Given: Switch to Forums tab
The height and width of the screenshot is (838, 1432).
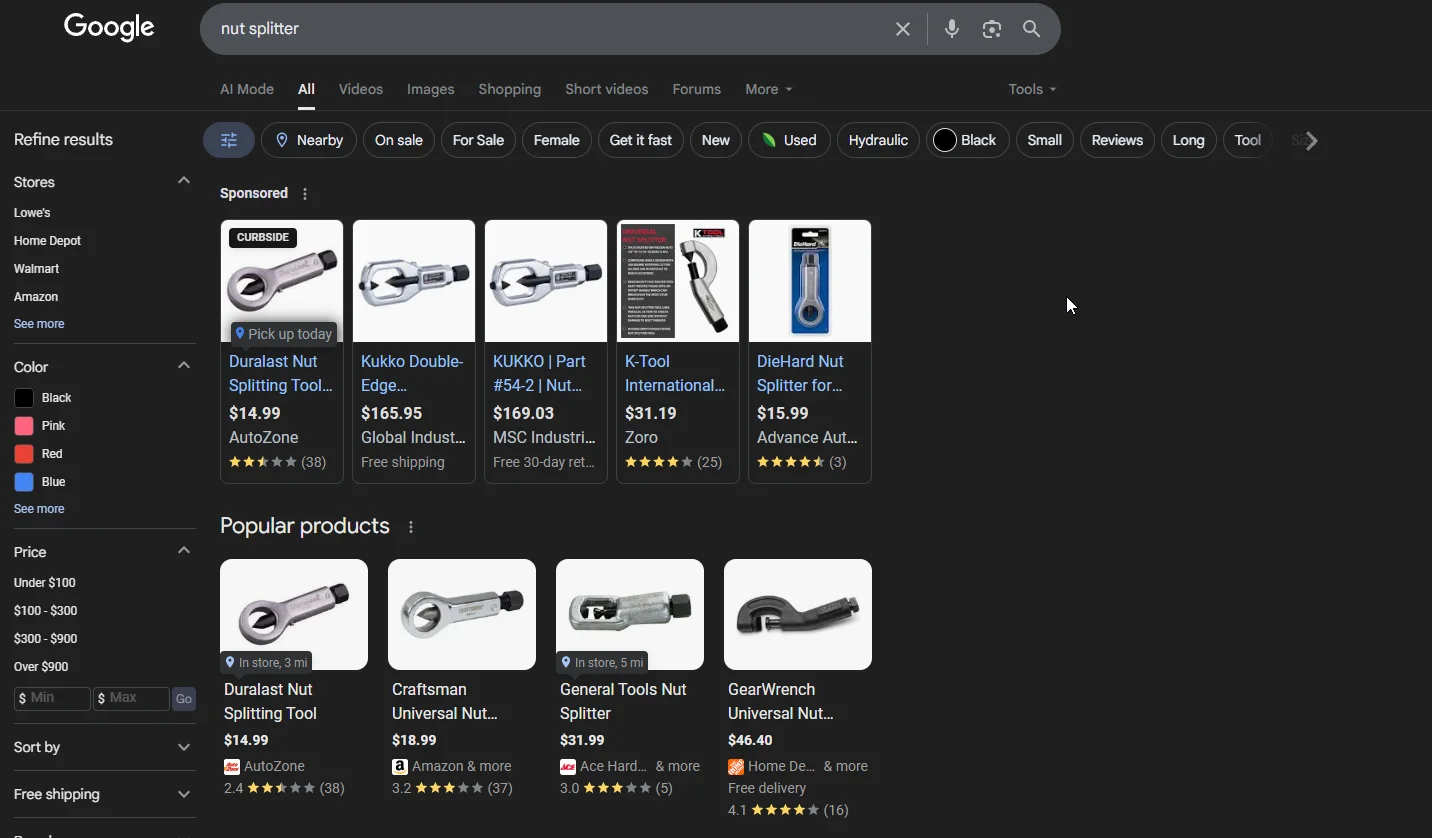Looking at the screenshot, I should (697, 89).
